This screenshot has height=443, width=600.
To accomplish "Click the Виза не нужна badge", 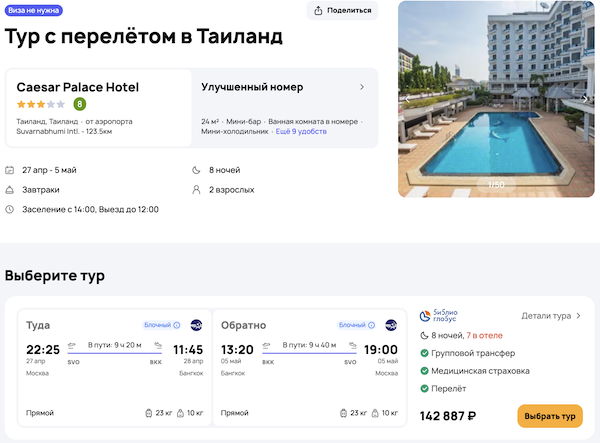I will (x=32, y=10).
